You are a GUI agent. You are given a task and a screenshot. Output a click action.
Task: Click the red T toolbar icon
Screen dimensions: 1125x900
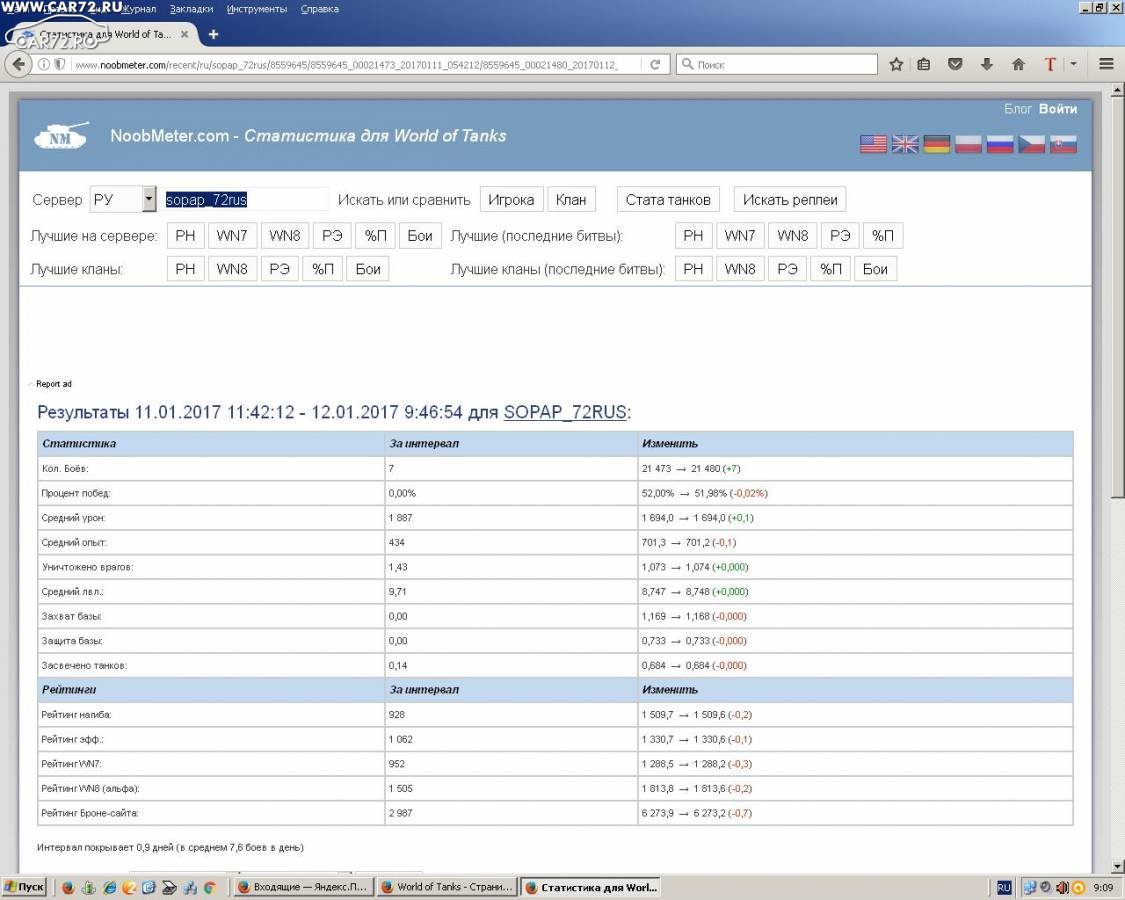(1050, 65)
